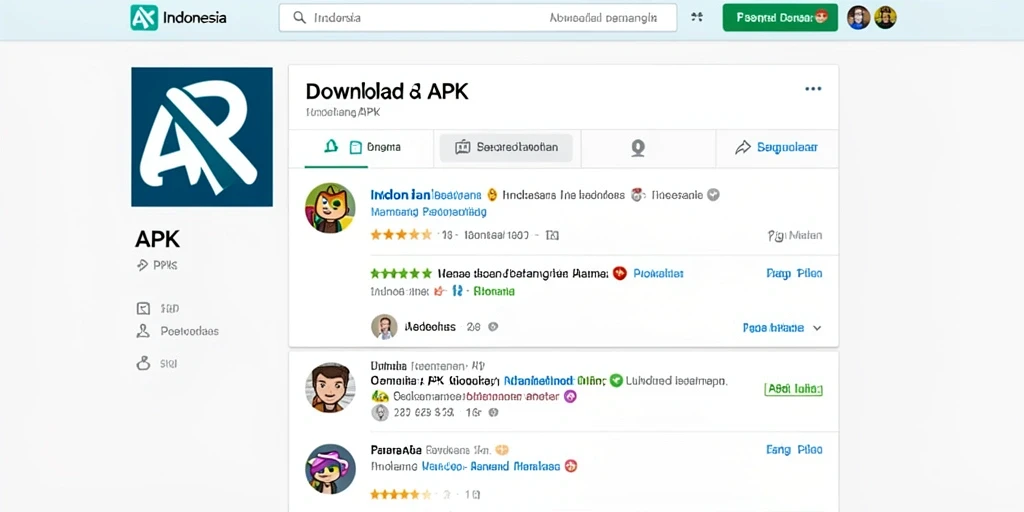
Task: Open the three-dots menu beside Download & APK
Action: pyautogui.click(x=813, y=89)
